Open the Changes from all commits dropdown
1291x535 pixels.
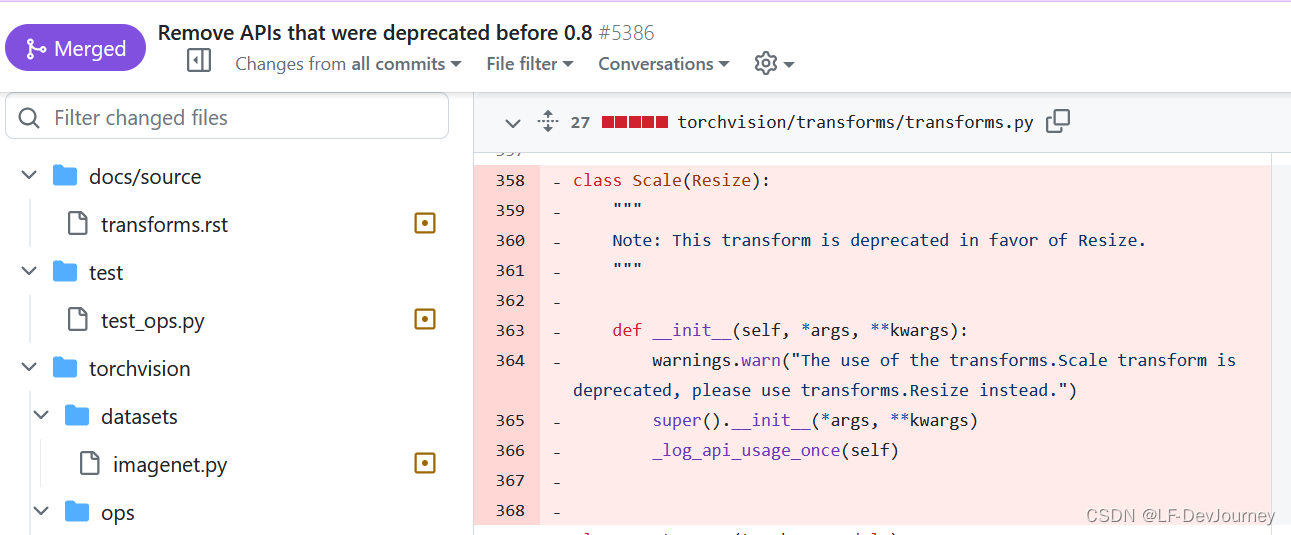pyautogui.click(x=348, y=63)
